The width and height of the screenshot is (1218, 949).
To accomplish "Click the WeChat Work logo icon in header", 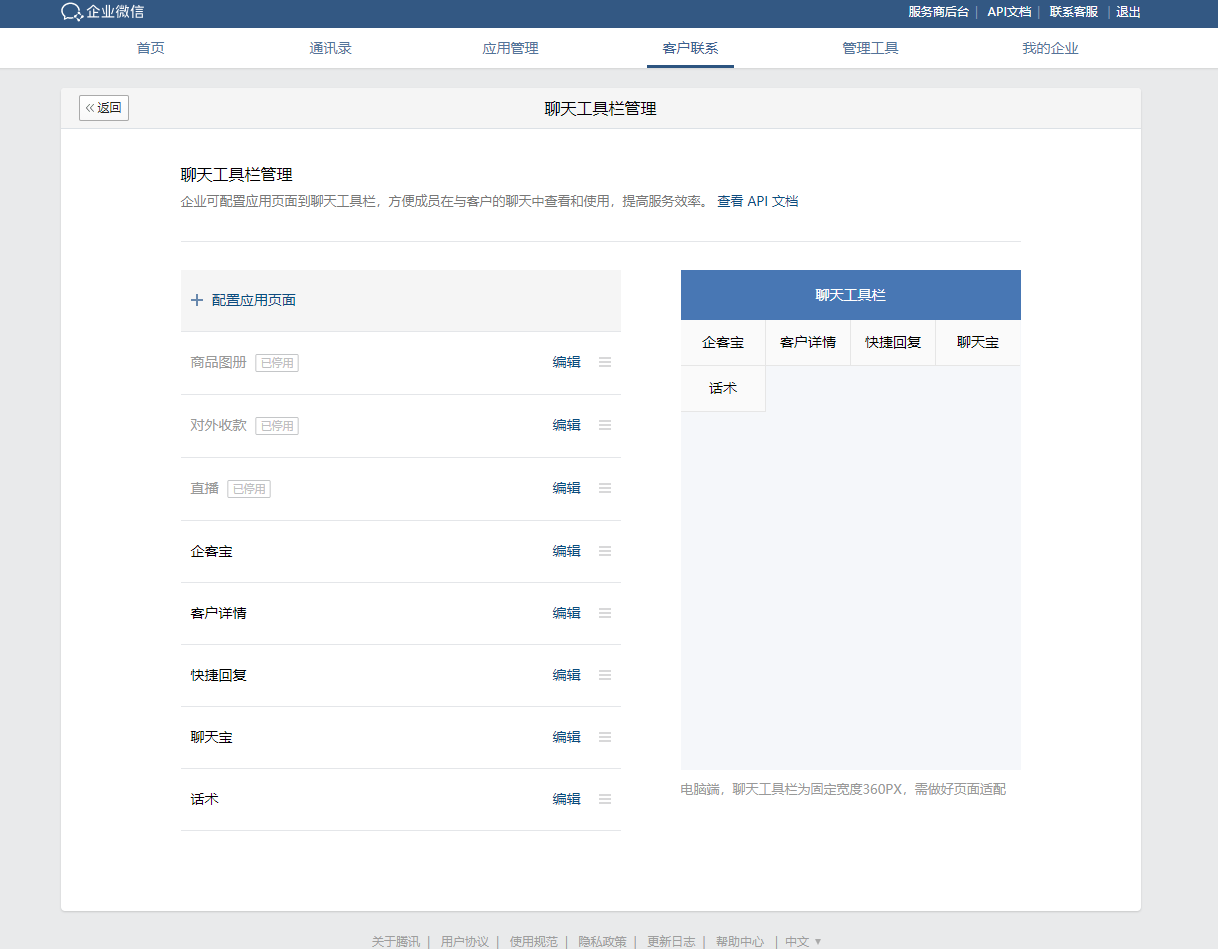I will [x=71, y=13].
